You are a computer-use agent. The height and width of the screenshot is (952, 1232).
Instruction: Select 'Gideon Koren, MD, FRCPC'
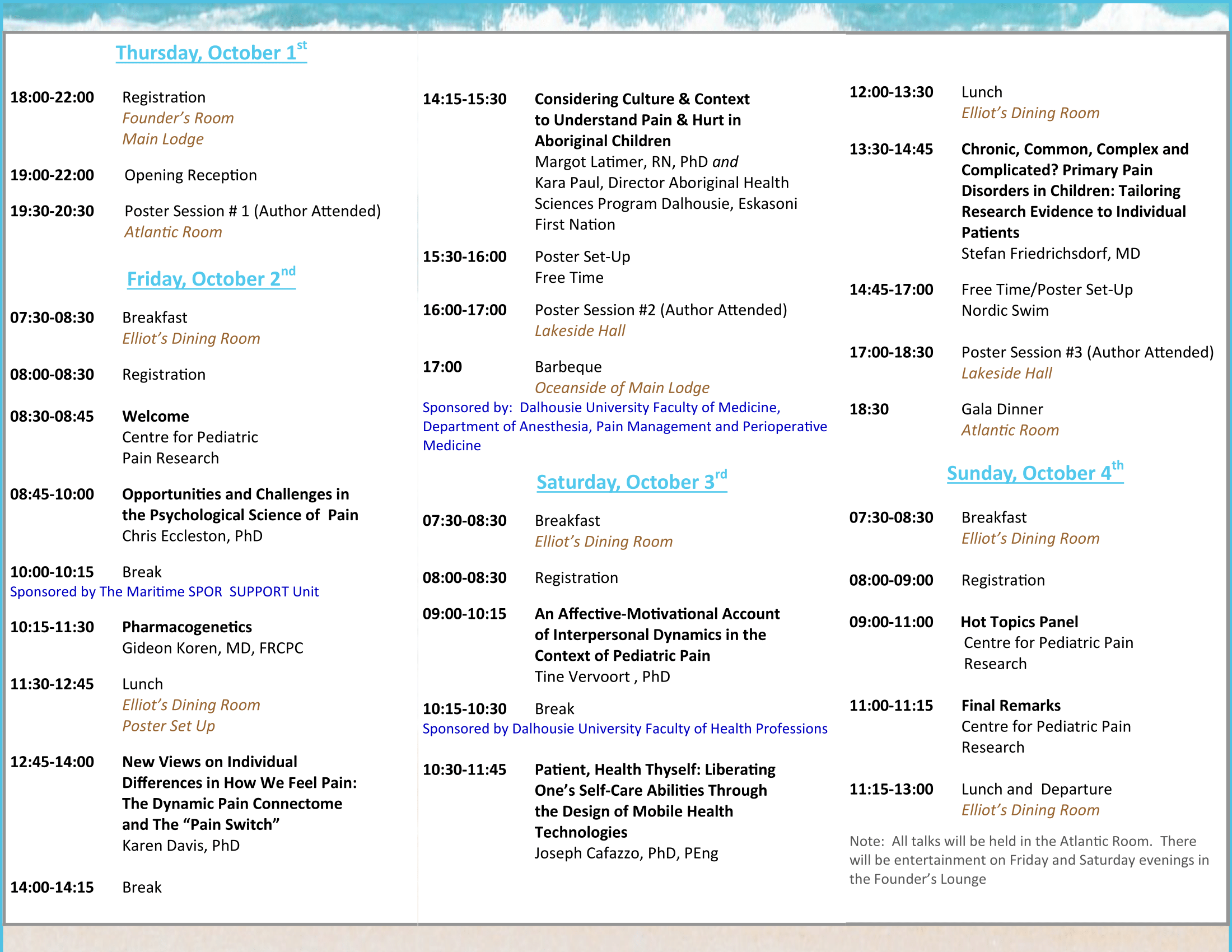[213, 648]
